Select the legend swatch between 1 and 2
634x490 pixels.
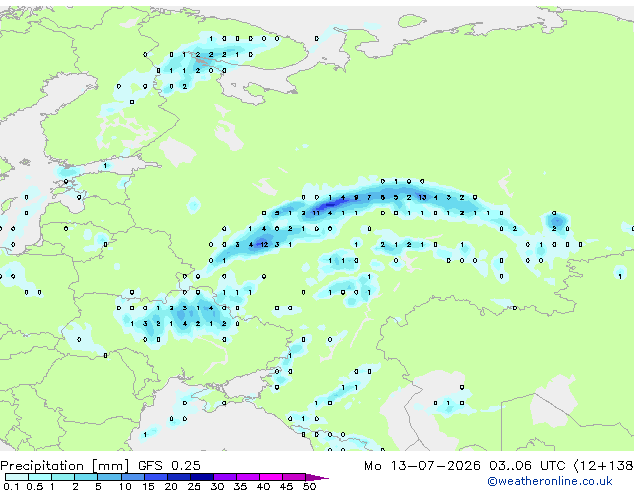tap(63, 477)
